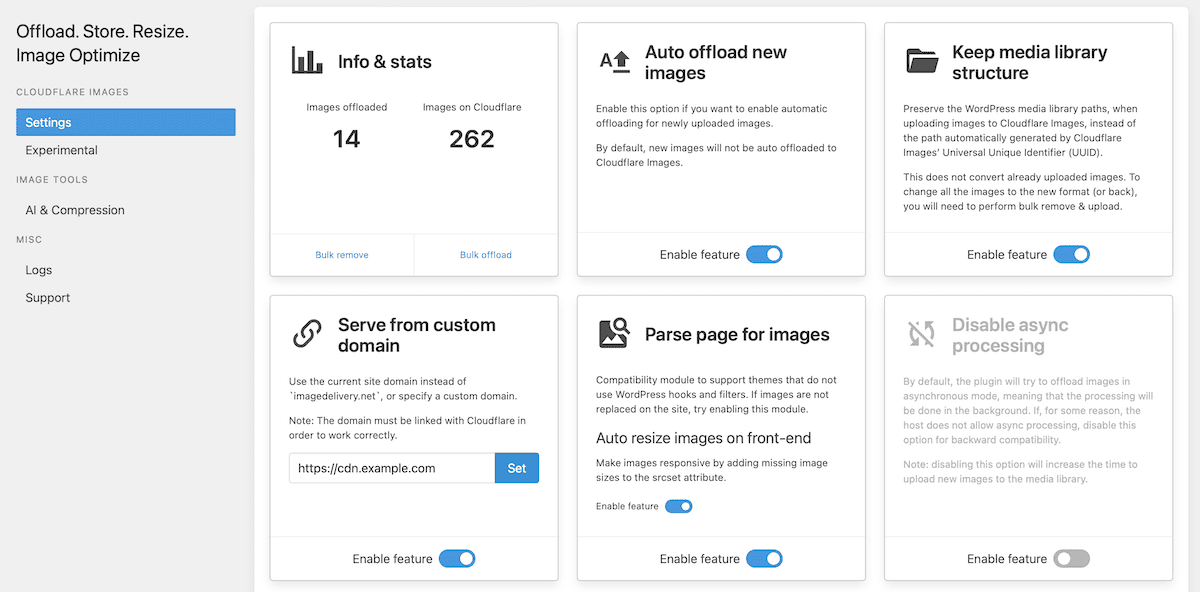
Task: Click the Serve from custom domain link icon
Action: 307,334
